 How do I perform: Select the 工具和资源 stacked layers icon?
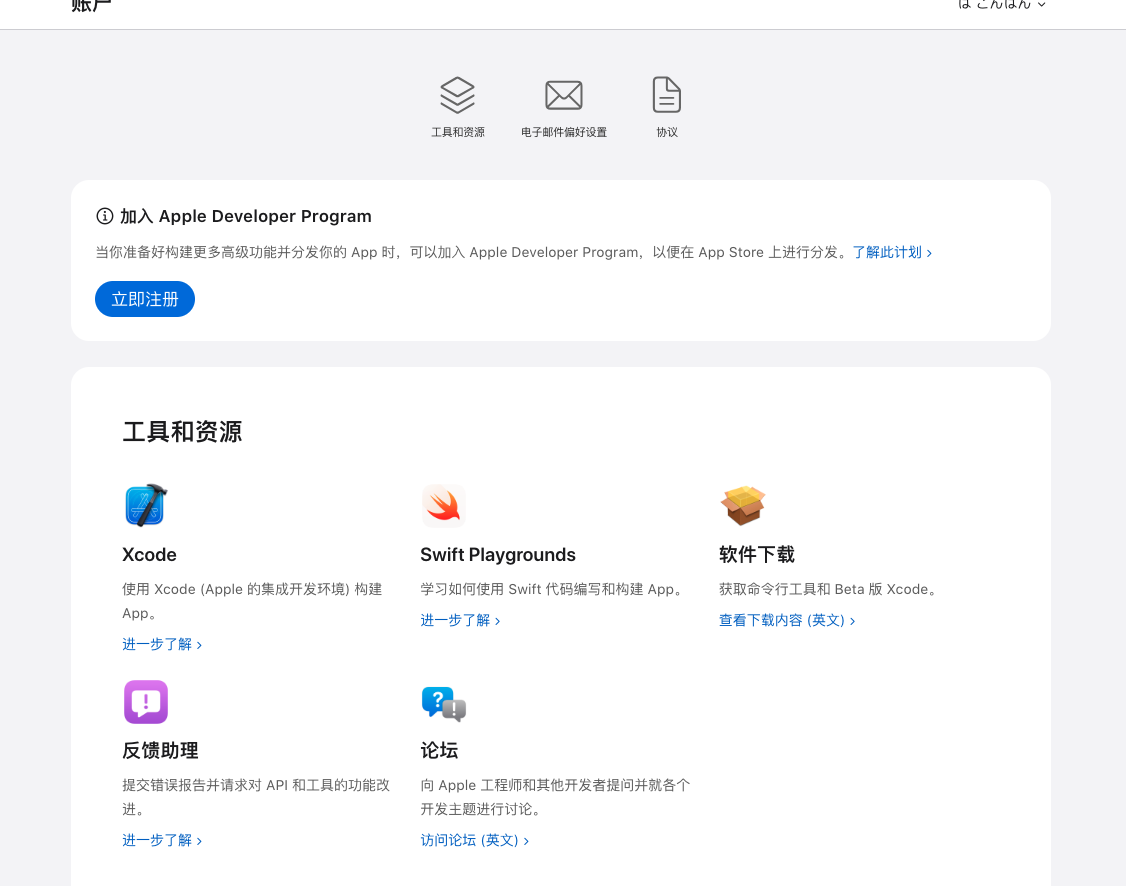pos(457,94)
